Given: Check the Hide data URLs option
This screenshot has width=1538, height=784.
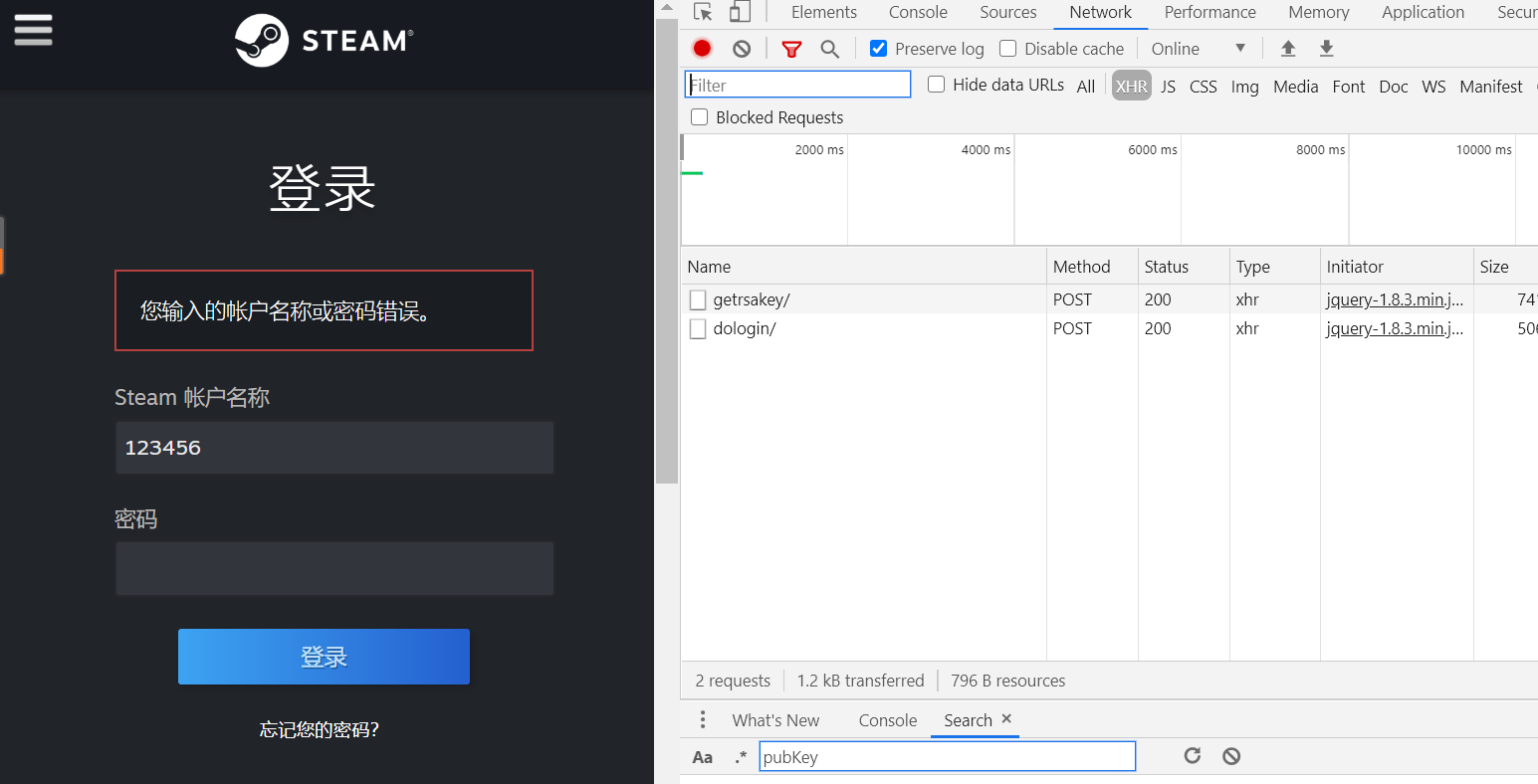Looking at the screenshot, I should tap(936, 85).
